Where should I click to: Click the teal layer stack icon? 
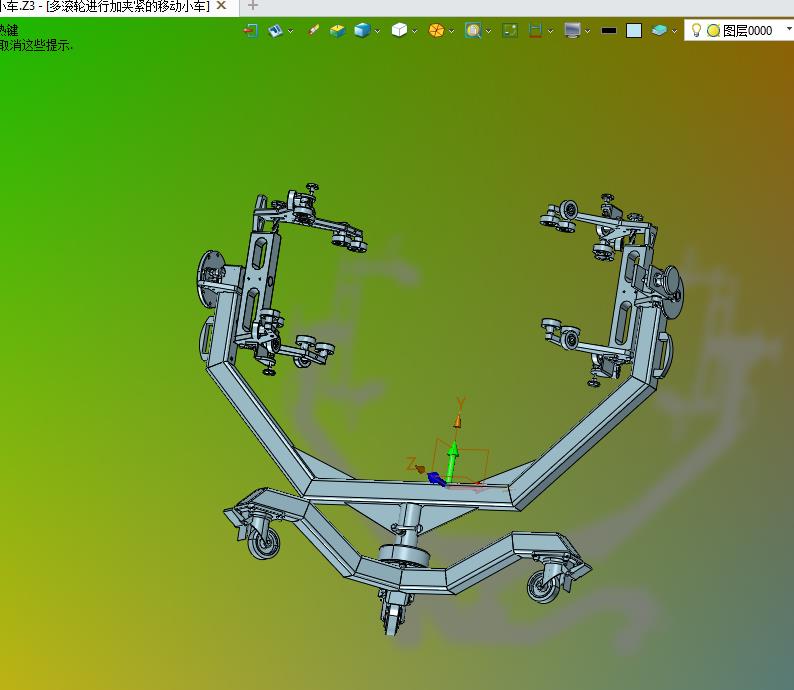[x=659, y=31]
